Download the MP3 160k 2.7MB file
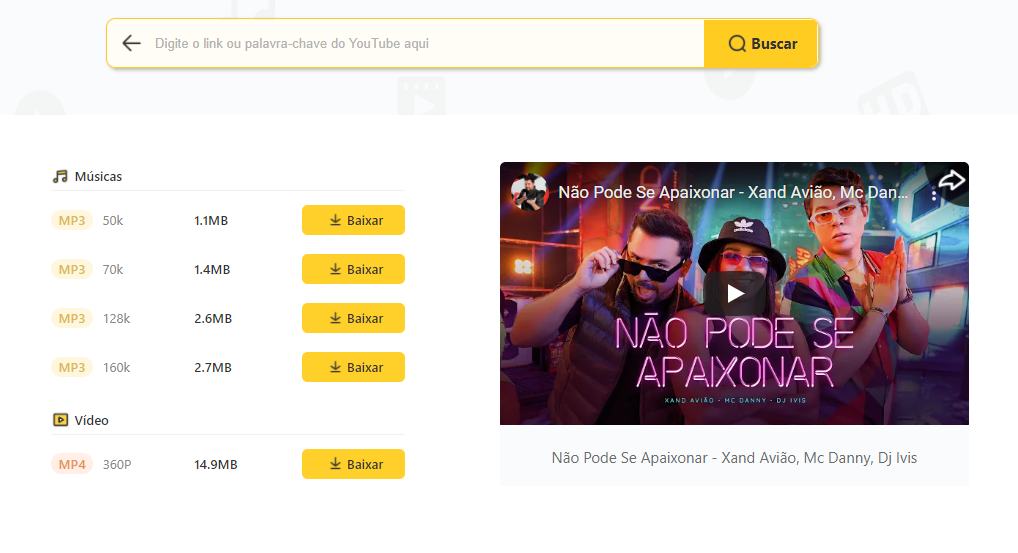1018x553 pixels. click(x=353, y=367)
